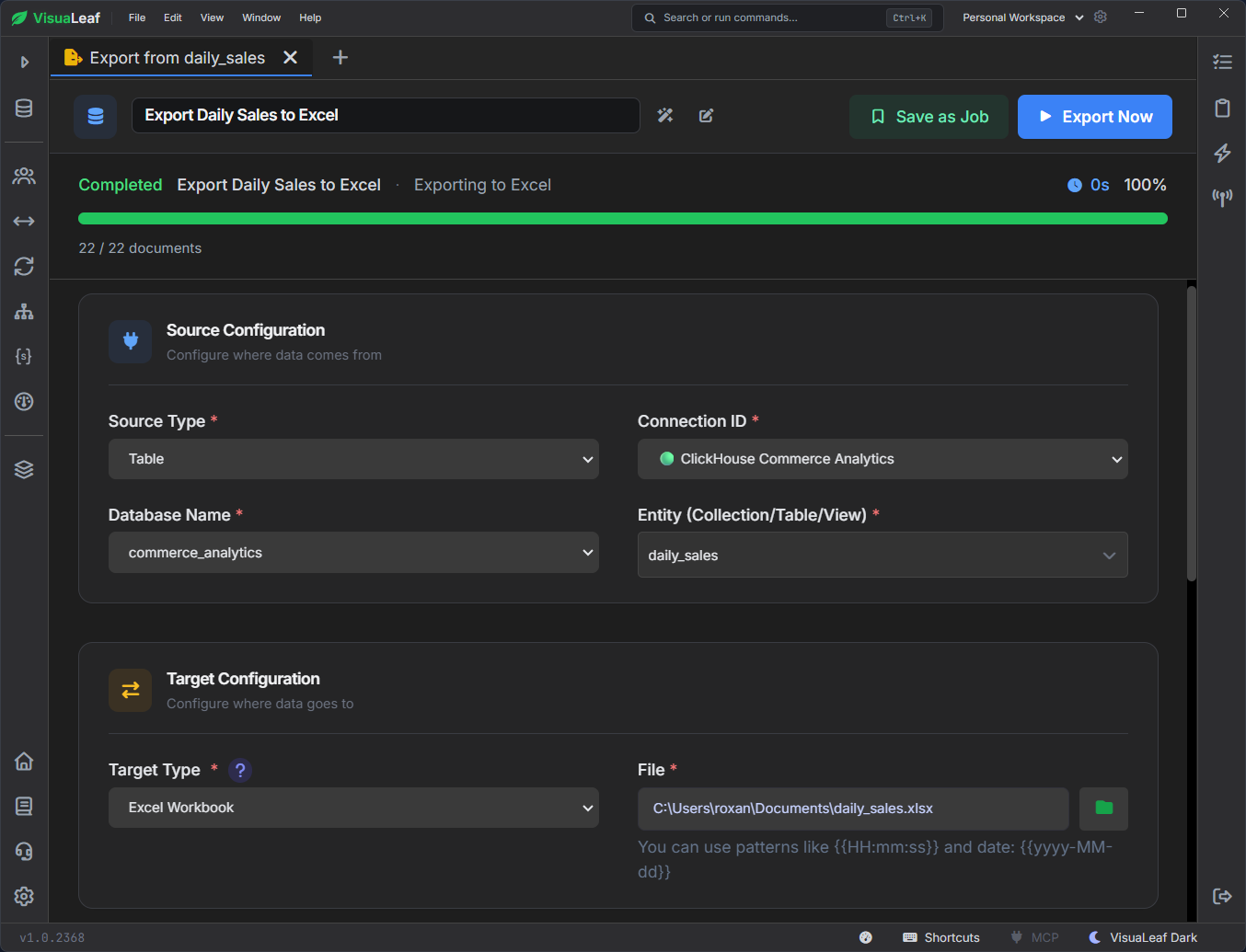Image resolution: width=1246 pixels, height=952 pixels.
Task: Open the curly braces snippets sidebar icon
Action: tap(24, 356)
